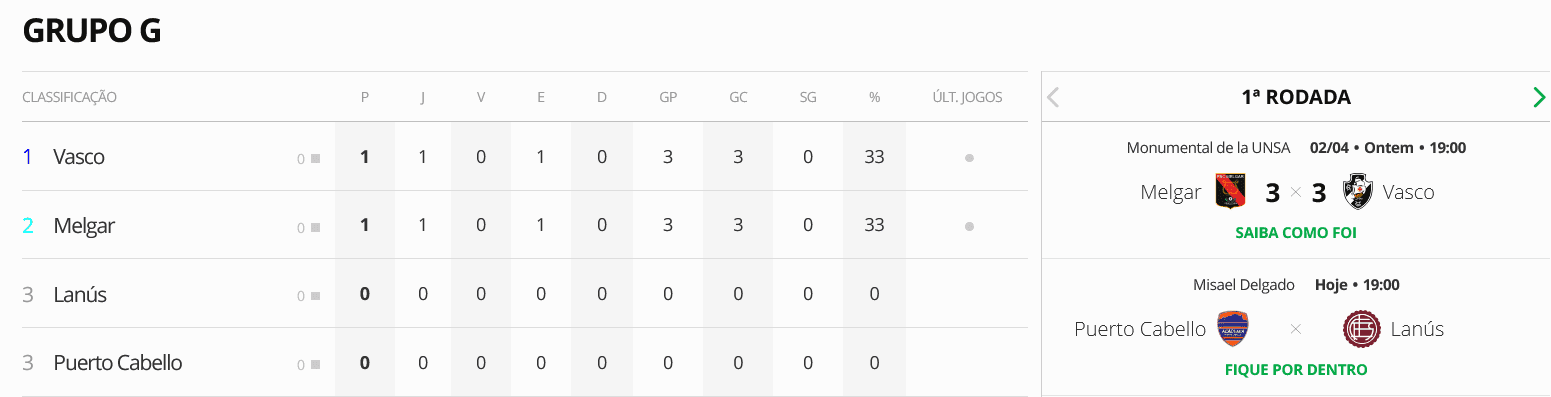Click the Melgar club crest
The height and width of the screenshot is (397, 1551).
click(x=1230, y=191)
